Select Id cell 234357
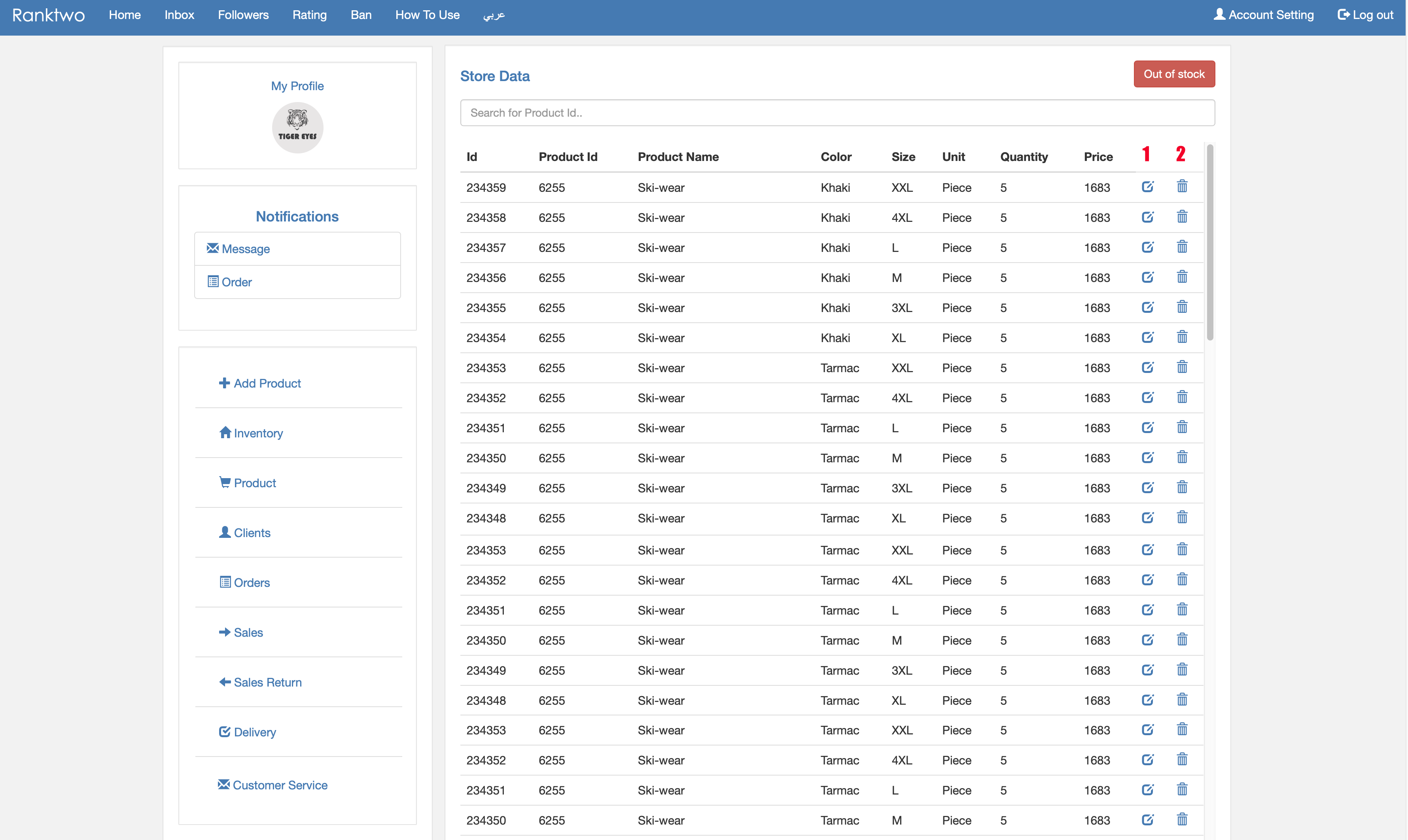The width and height of the screenshot is (1408, 840). click(x=486, y=247)
